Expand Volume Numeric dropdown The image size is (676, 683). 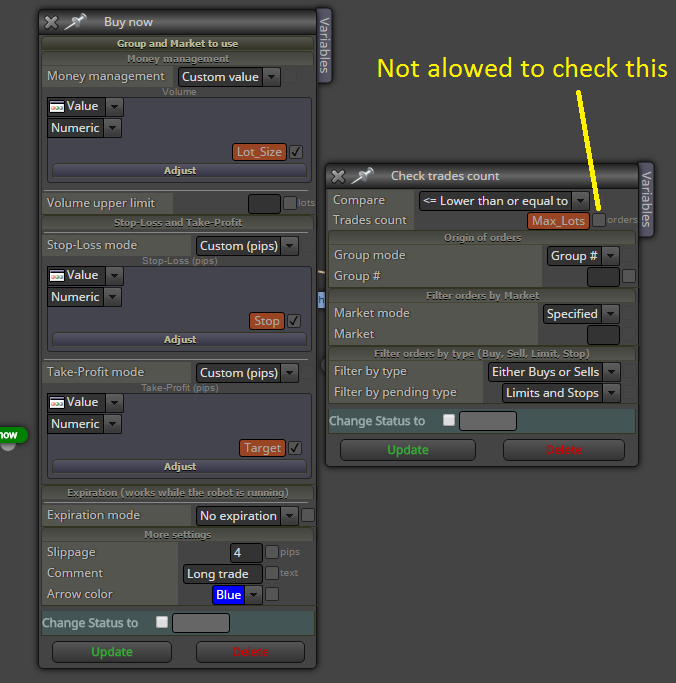[x=112, y=128]
